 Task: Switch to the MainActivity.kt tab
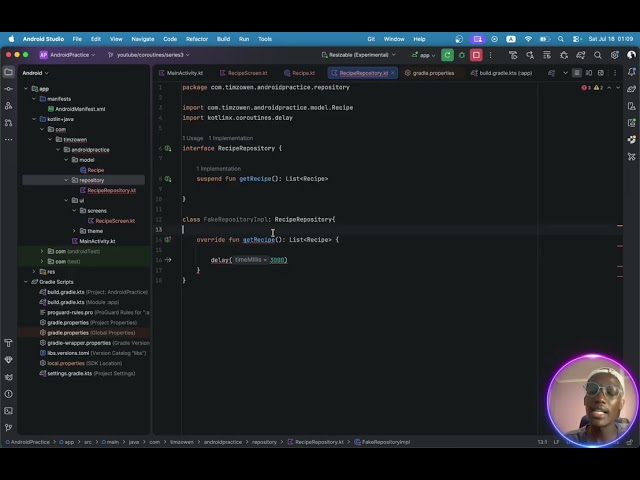(181, 73)
